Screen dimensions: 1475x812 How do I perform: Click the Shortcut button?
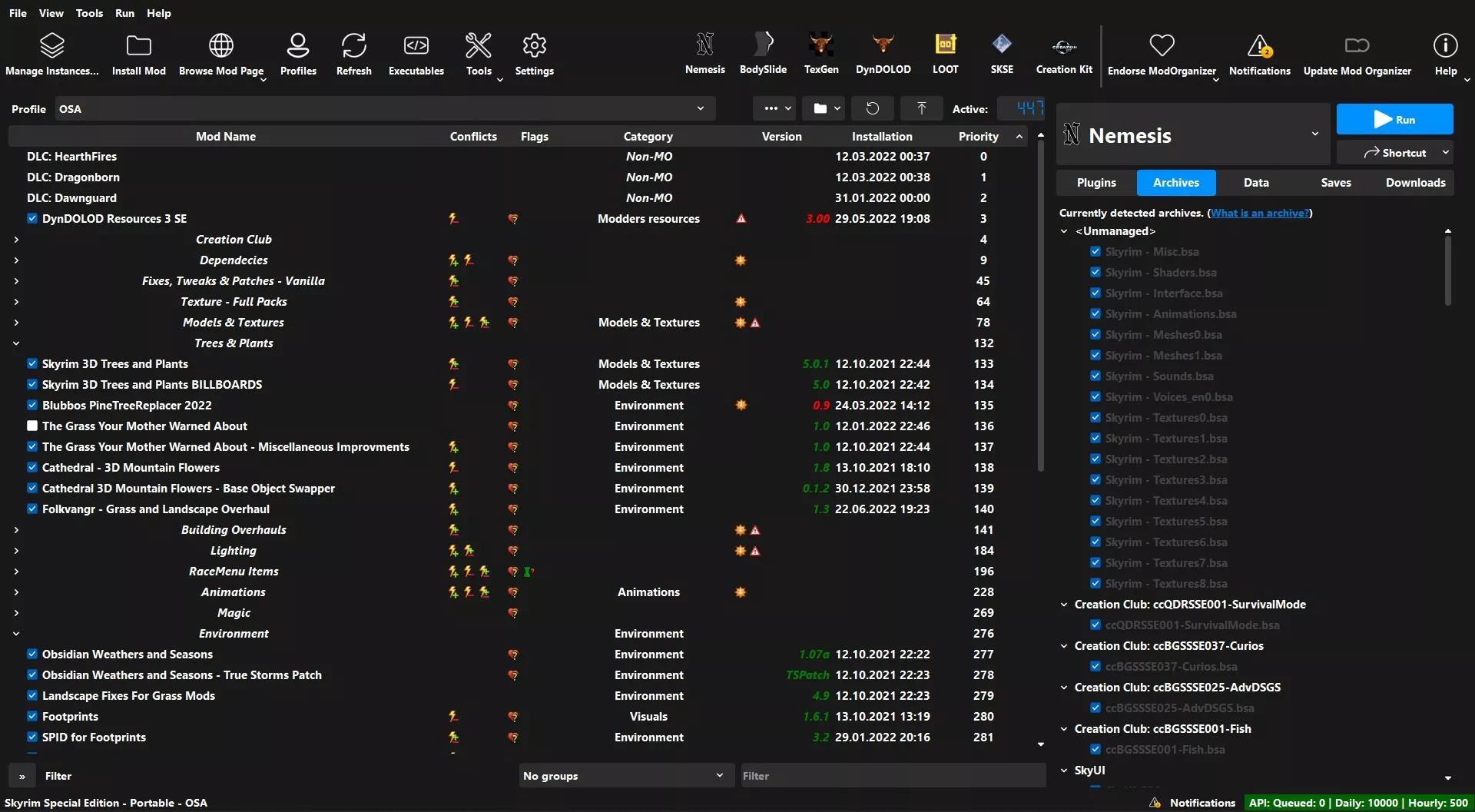click(1394, 153)
